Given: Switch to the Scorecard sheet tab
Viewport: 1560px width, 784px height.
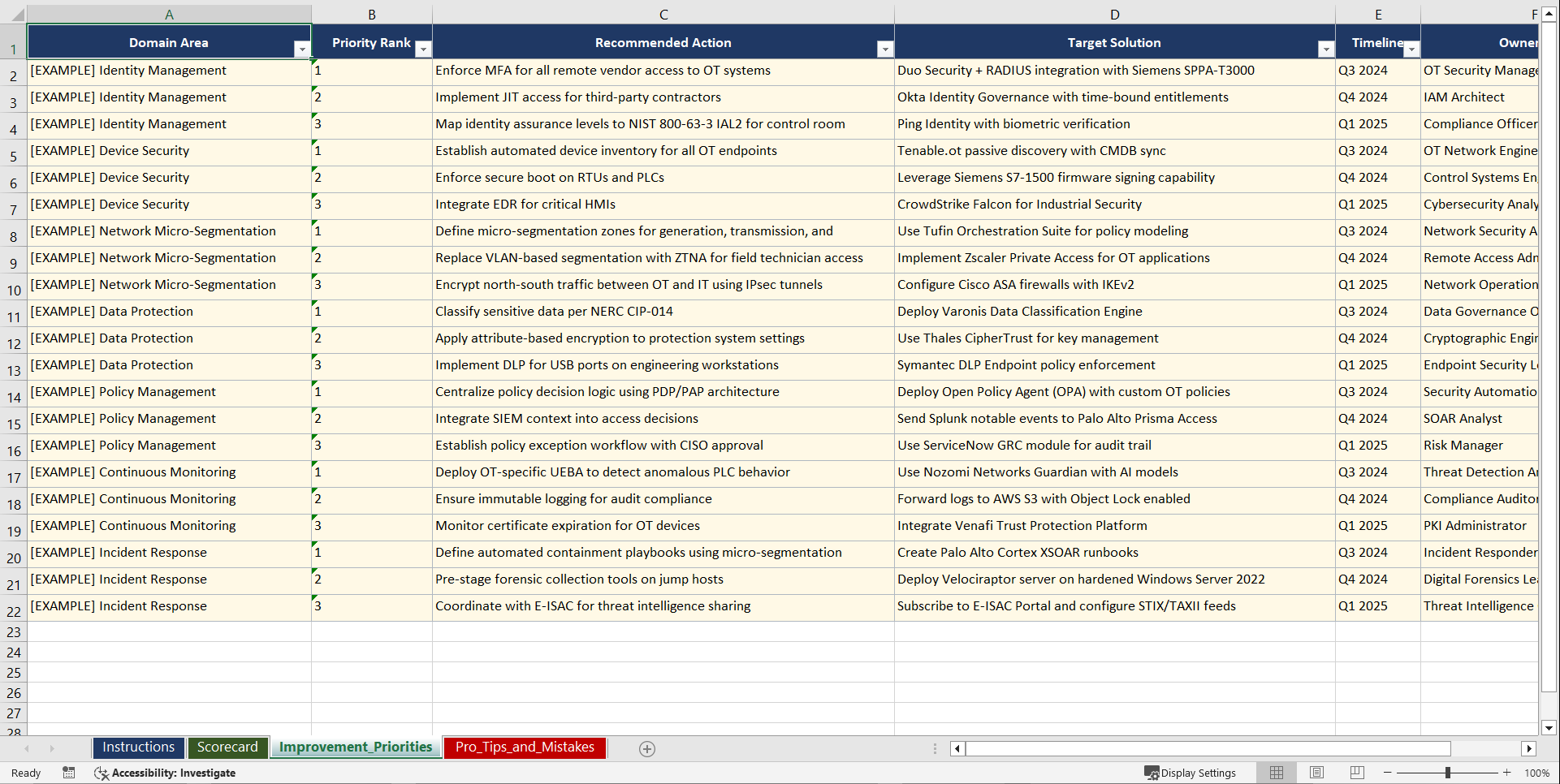Looking at the screenshot, I should tap(227, 747).
